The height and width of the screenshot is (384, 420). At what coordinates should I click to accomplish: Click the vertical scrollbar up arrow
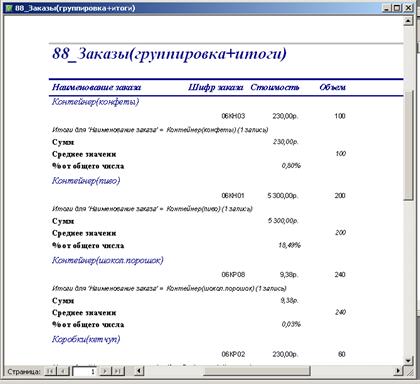(408, 21)
